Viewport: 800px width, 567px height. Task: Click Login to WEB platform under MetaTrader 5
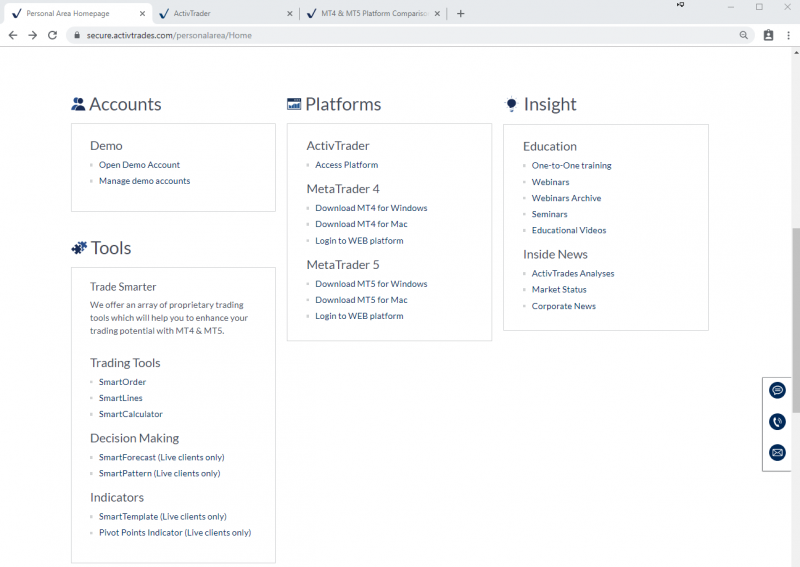(x=359, y=316)
